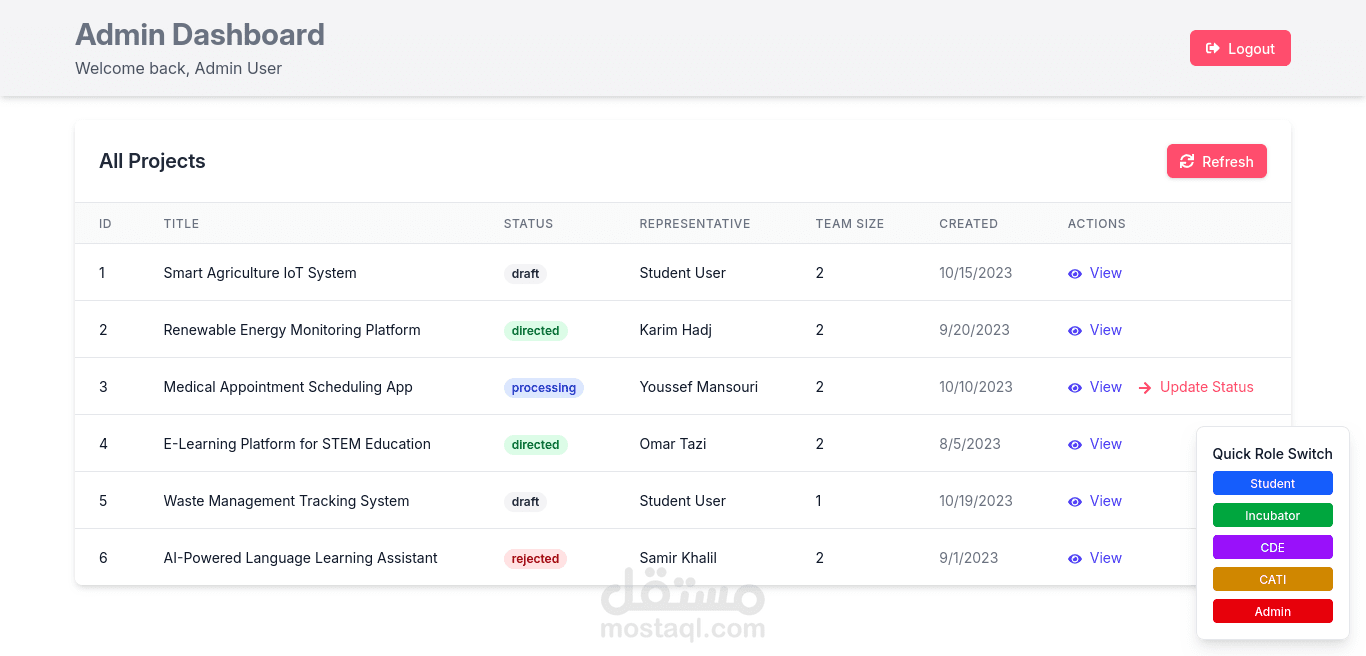Click the eye icon in Karim Hadj's row
Viewport: 1366px width, 656px height.
[1075, 330]
